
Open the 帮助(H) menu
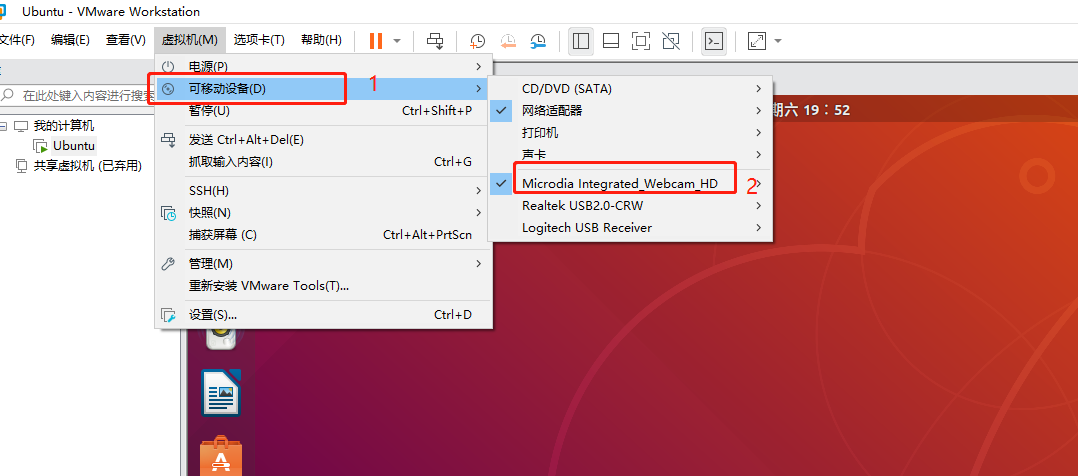click(x=321, y=40)
